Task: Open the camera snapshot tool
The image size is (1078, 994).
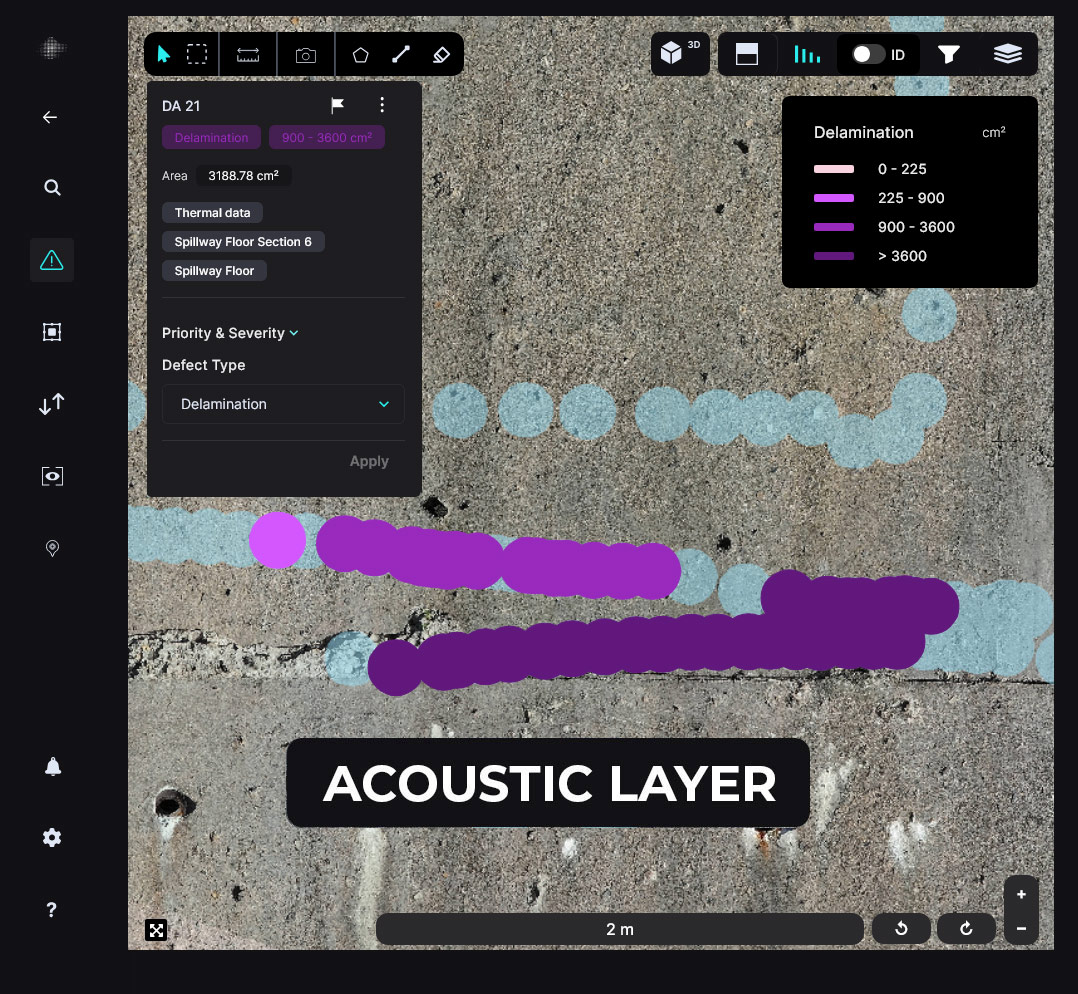Action: pyautogui.click(x=306, y=55)
